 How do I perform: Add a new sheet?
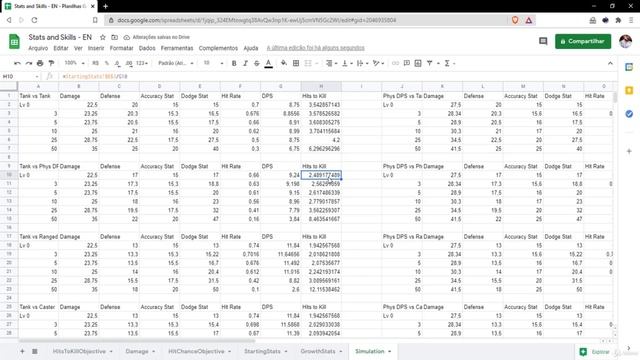[x=22, y=351]
